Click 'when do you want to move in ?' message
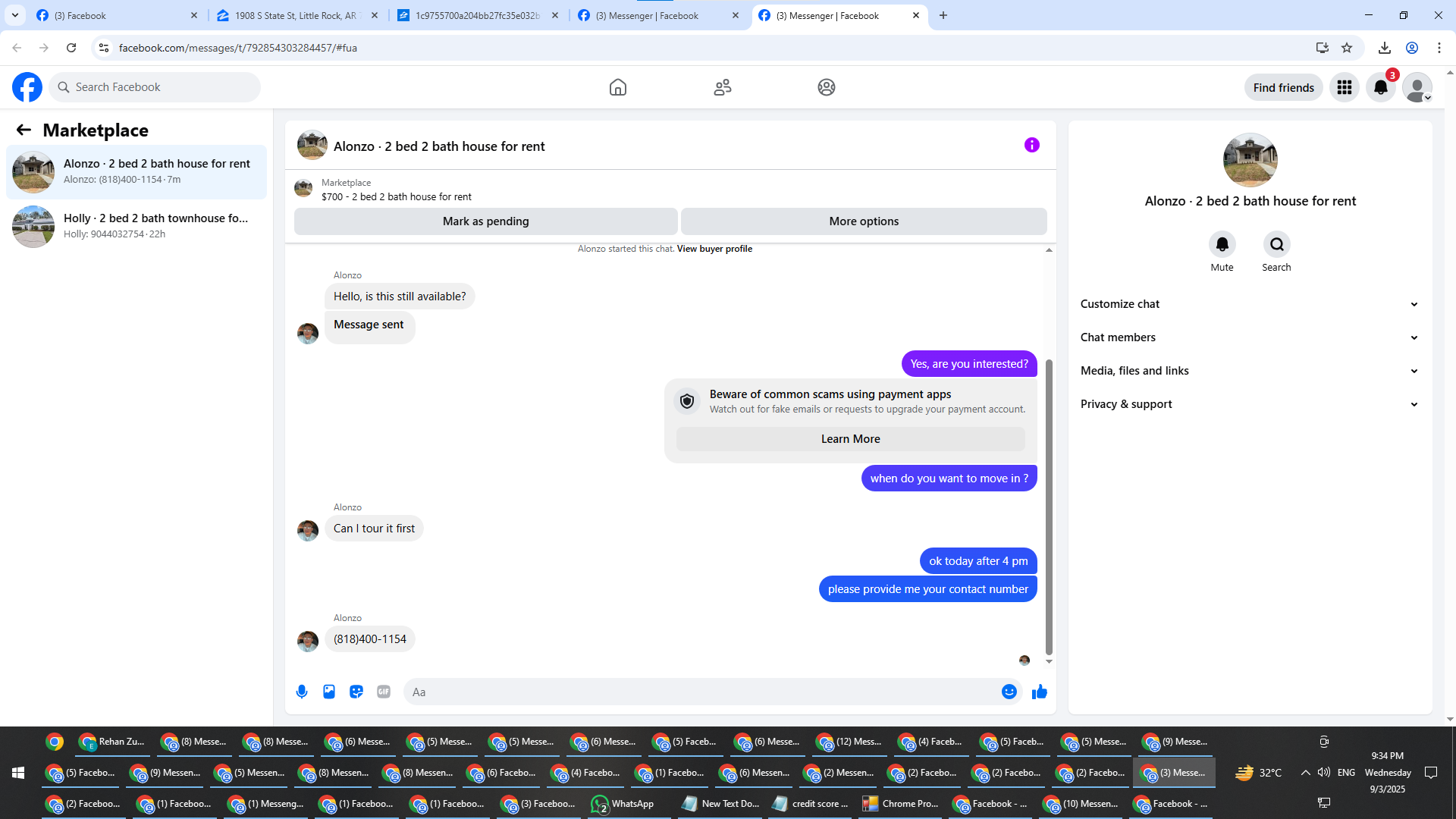The image size is (1456, 819). pyautogui.click(x=949, y=479)
